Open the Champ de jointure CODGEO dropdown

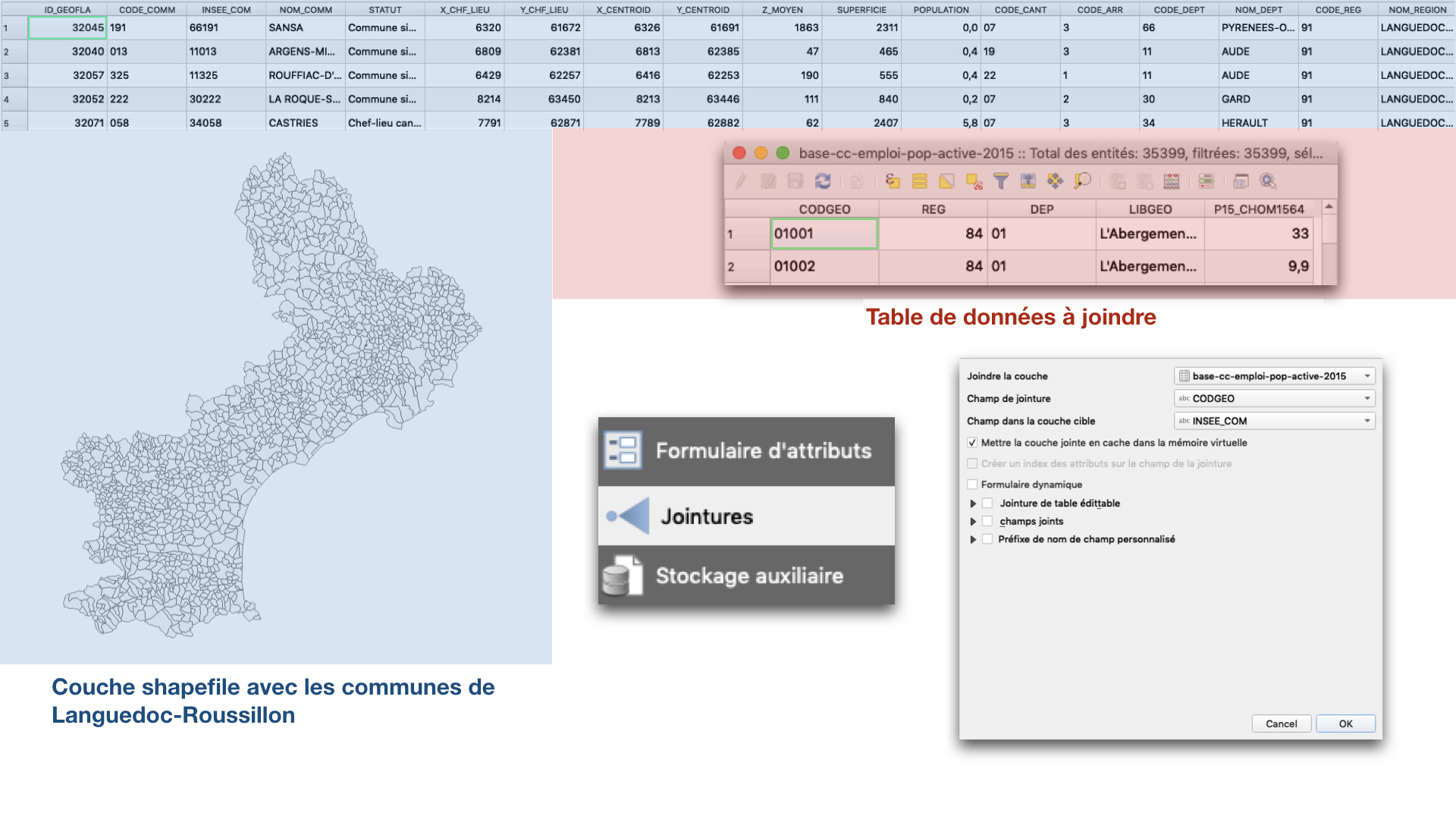[x=1274, y=399]
